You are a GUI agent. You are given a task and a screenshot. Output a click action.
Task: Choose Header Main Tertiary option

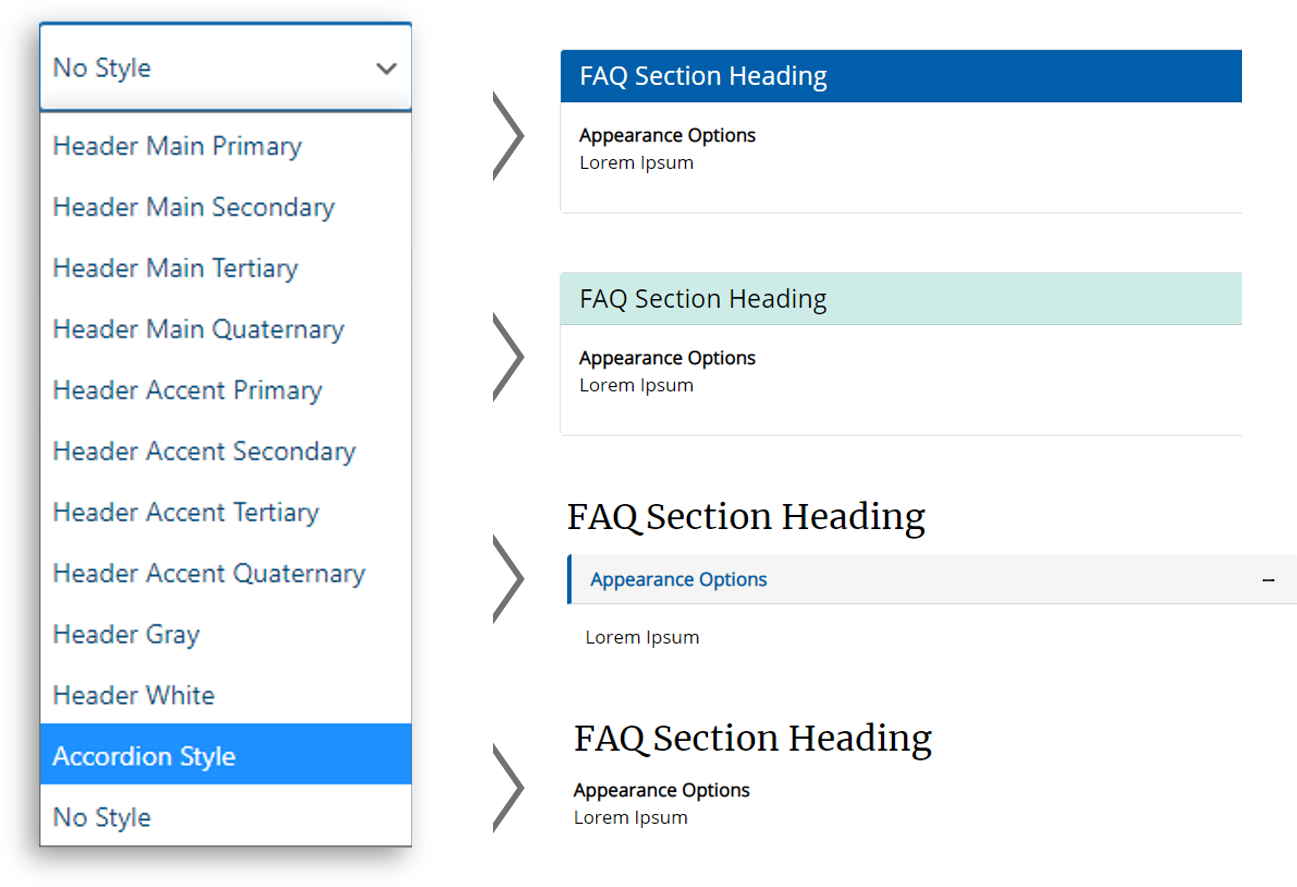[175, 268]
